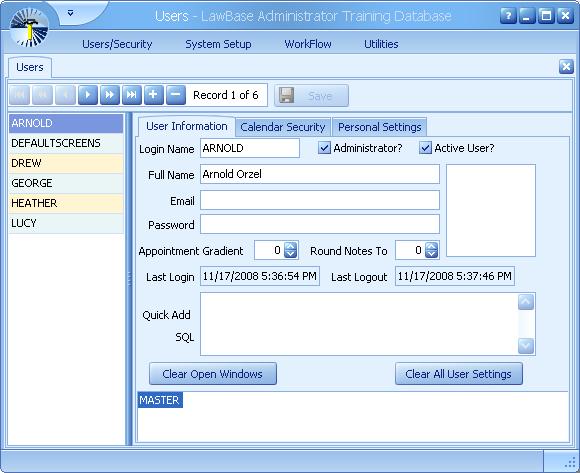Select DREW in the user list

point(66,163)
